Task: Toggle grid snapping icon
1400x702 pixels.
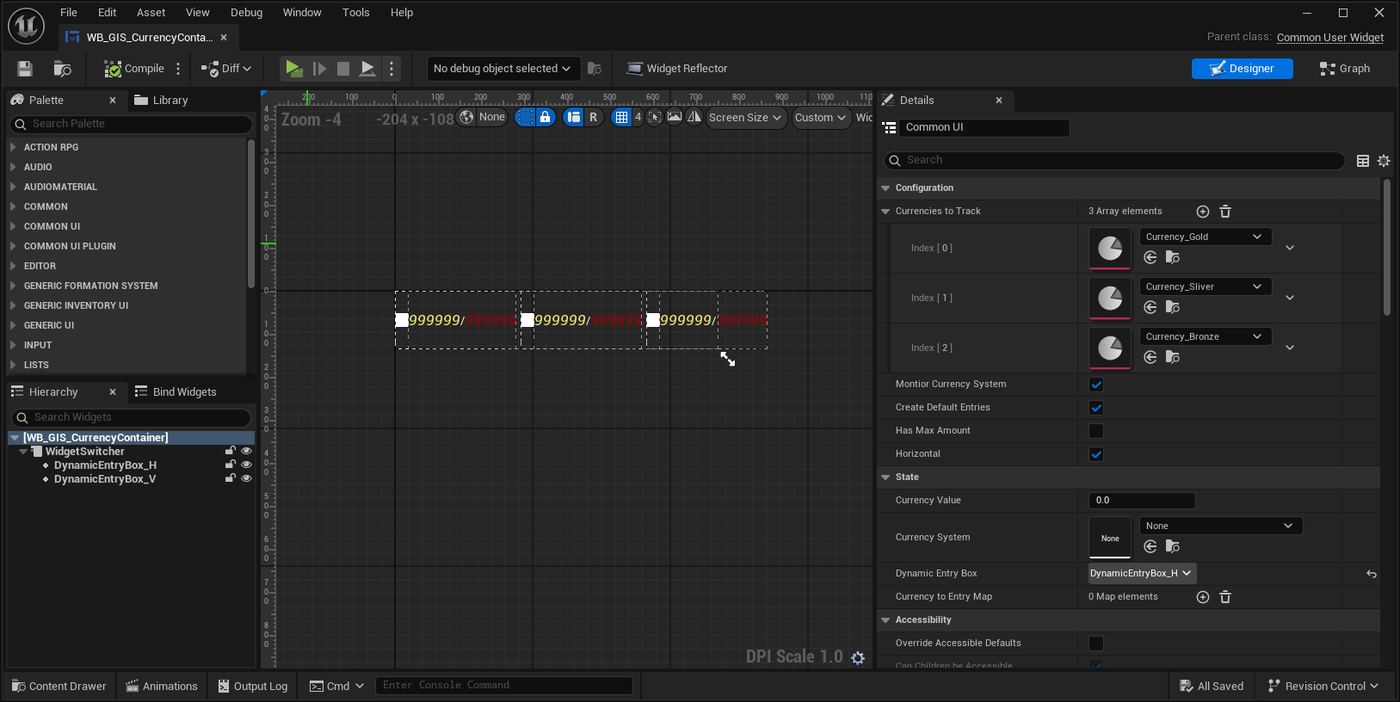Action: pos(622,117)
